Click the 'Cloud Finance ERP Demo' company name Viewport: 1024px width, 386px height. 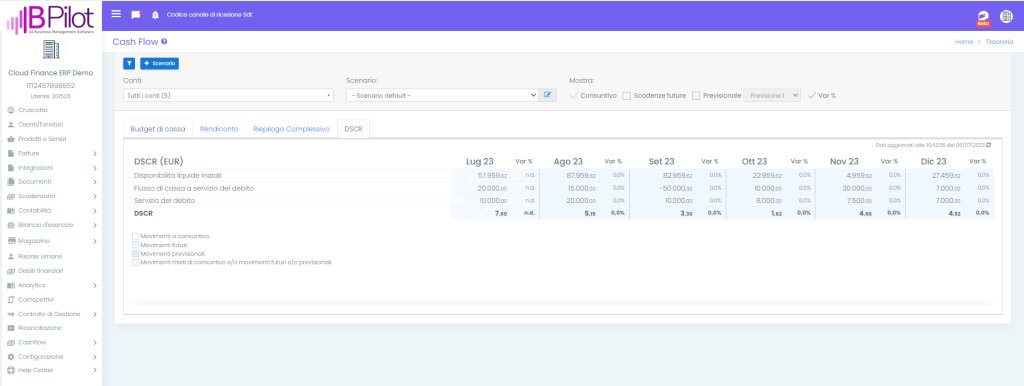(x=50, y=73)
